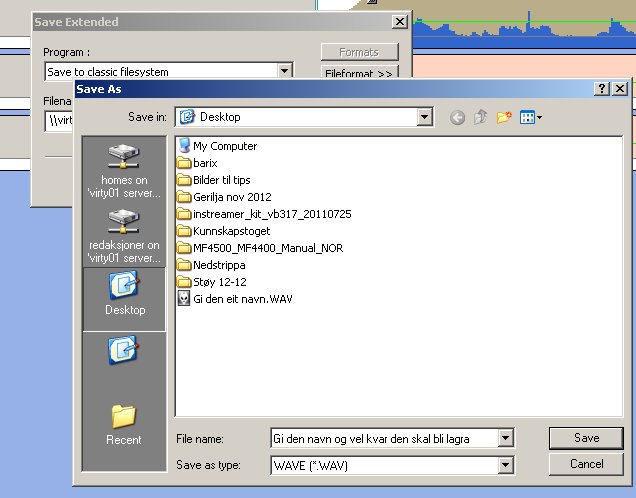Close the Save Extended window
This screenshot has height=498, width=636.
pos(400,22)
